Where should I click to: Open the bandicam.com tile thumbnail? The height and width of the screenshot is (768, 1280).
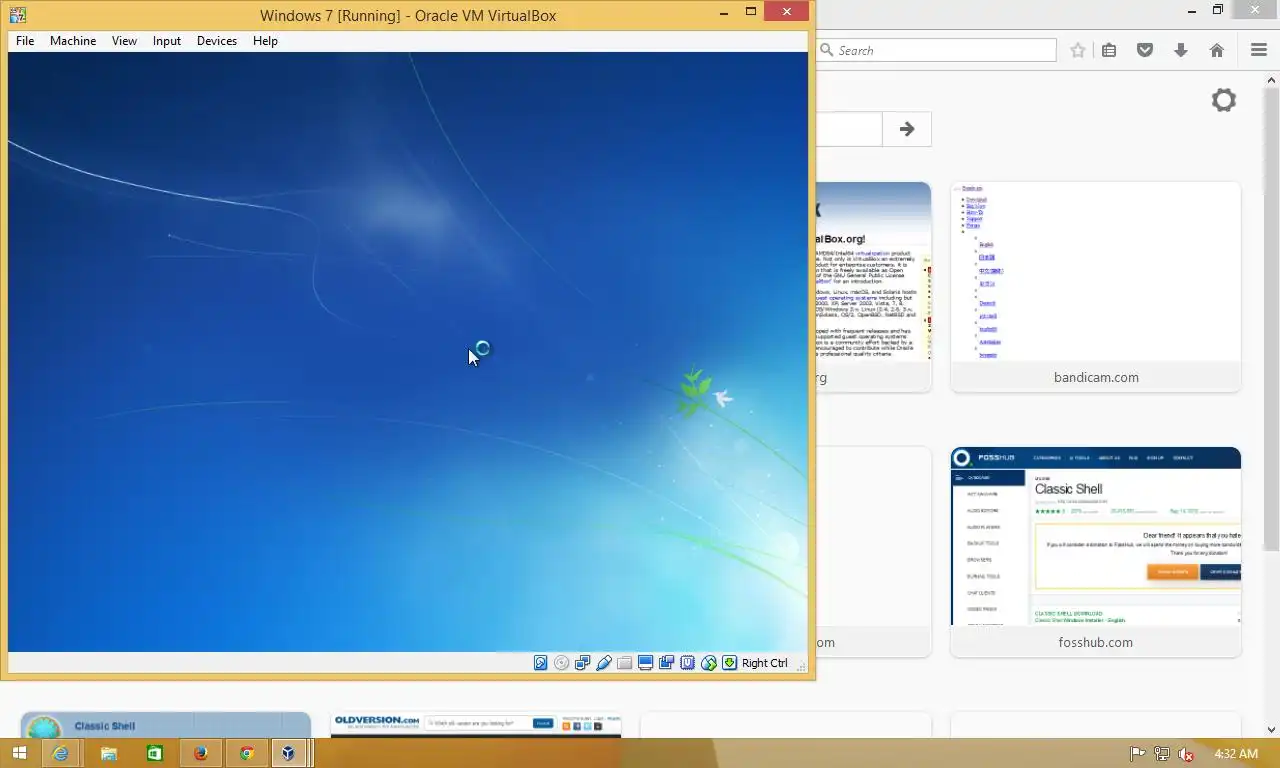click(1096, 272)
